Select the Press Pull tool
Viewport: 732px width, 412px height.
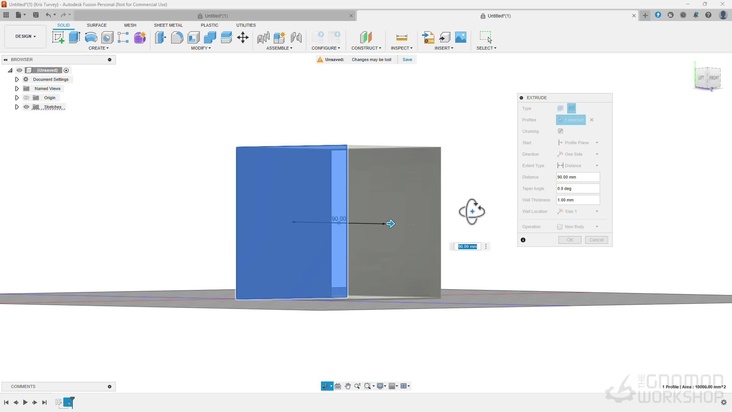click(x=160, y=37)
